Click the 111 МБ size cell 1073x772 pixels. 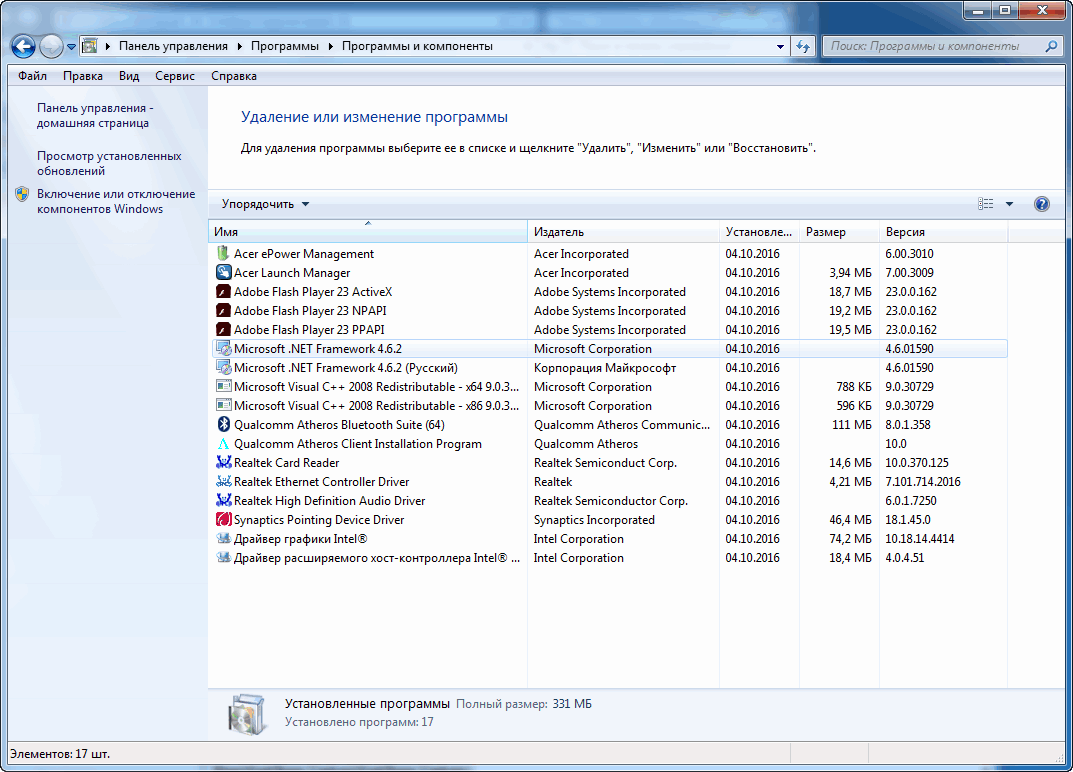pos(852,425)
